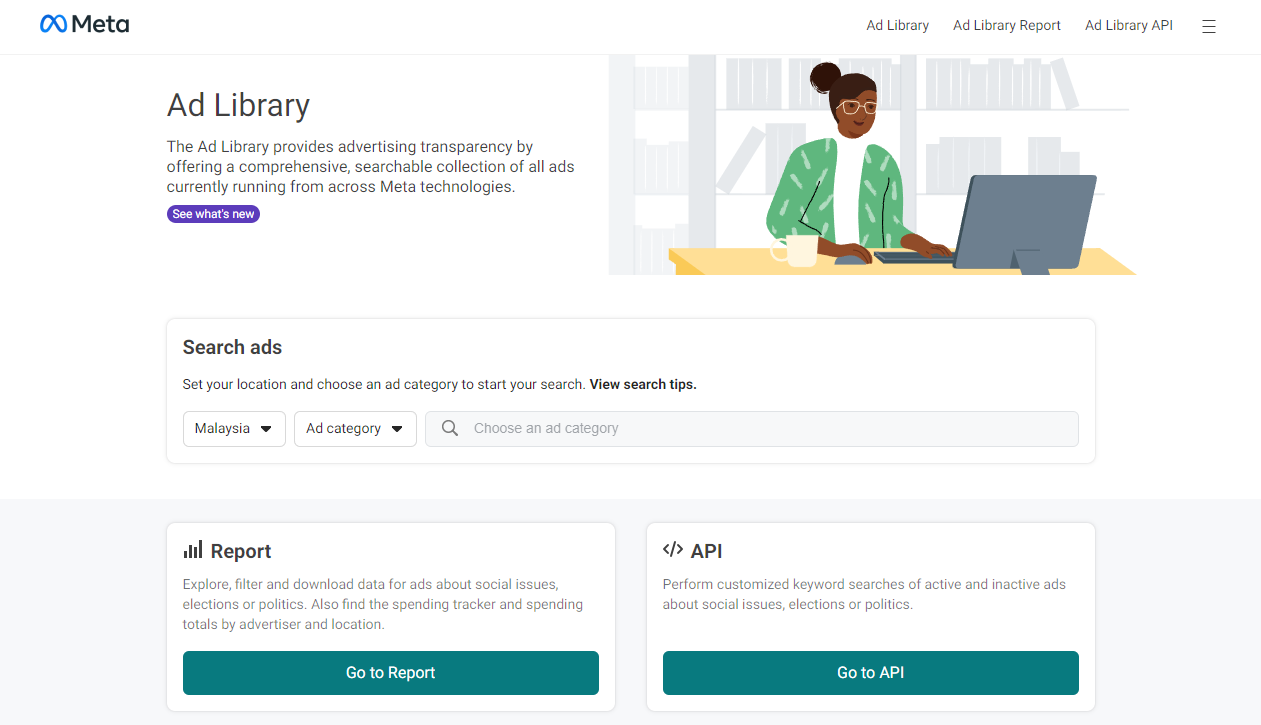Open the hamburger menu icon
Image resolution: width=1261 pixels, height=725 pixels.
pos(1208,27)
